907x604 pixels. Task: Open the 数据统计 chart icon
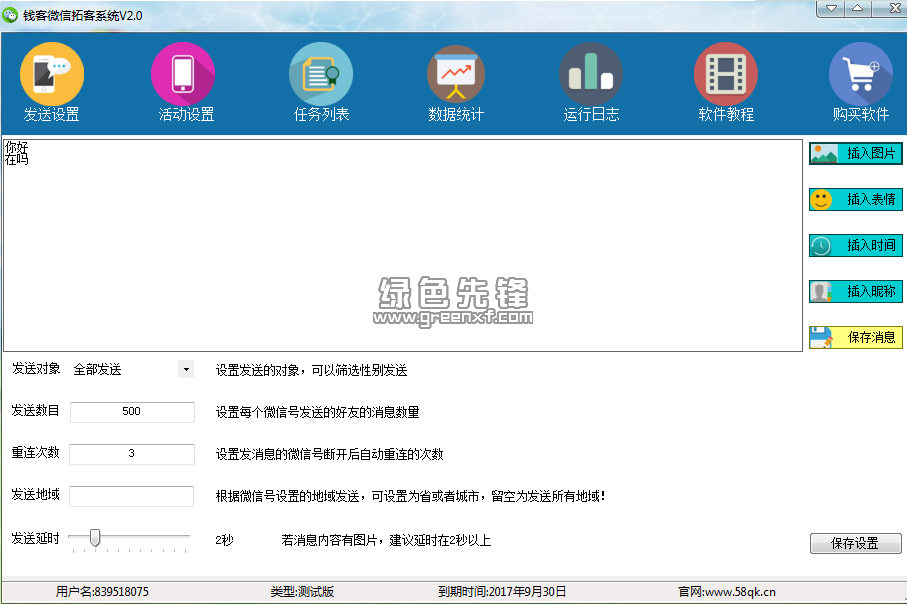click(x=456, y=74)
